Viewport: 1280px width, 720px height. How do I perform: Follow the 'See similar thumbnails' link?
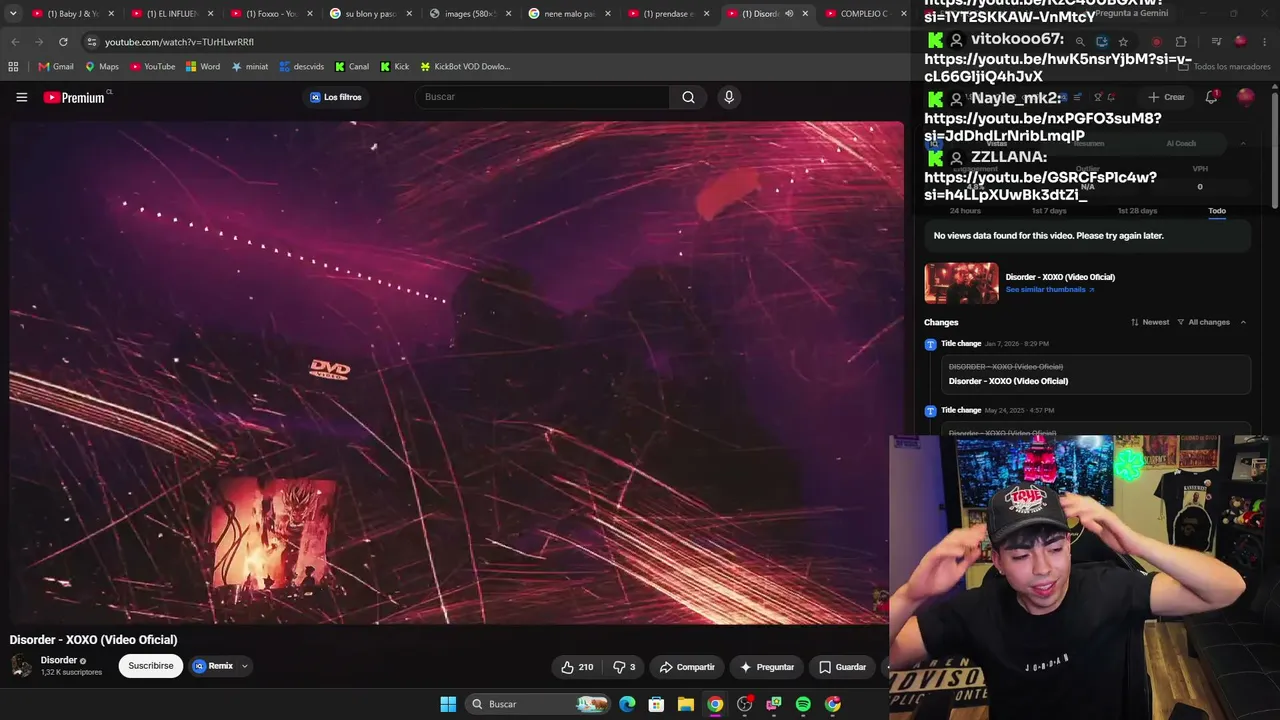(1050, 290)
